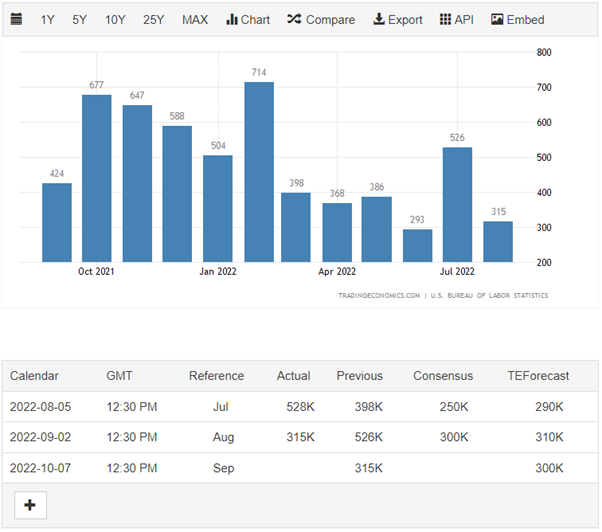Click the TRADINGECONOMICS.COM source label
The image size is (602, 532).
click(379, 295)
